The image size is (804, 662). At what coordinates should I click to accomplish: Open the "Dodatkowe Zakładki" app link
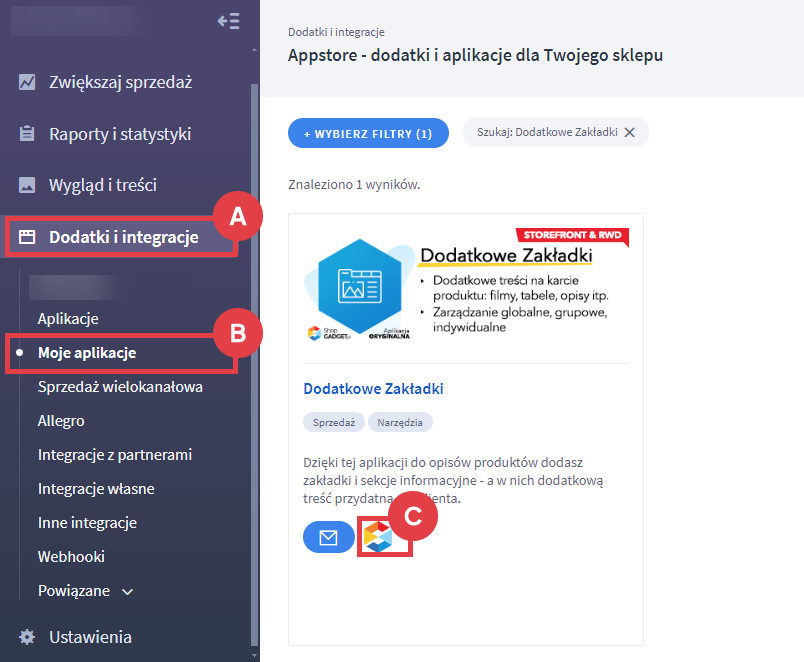click(x=373, y=388)
